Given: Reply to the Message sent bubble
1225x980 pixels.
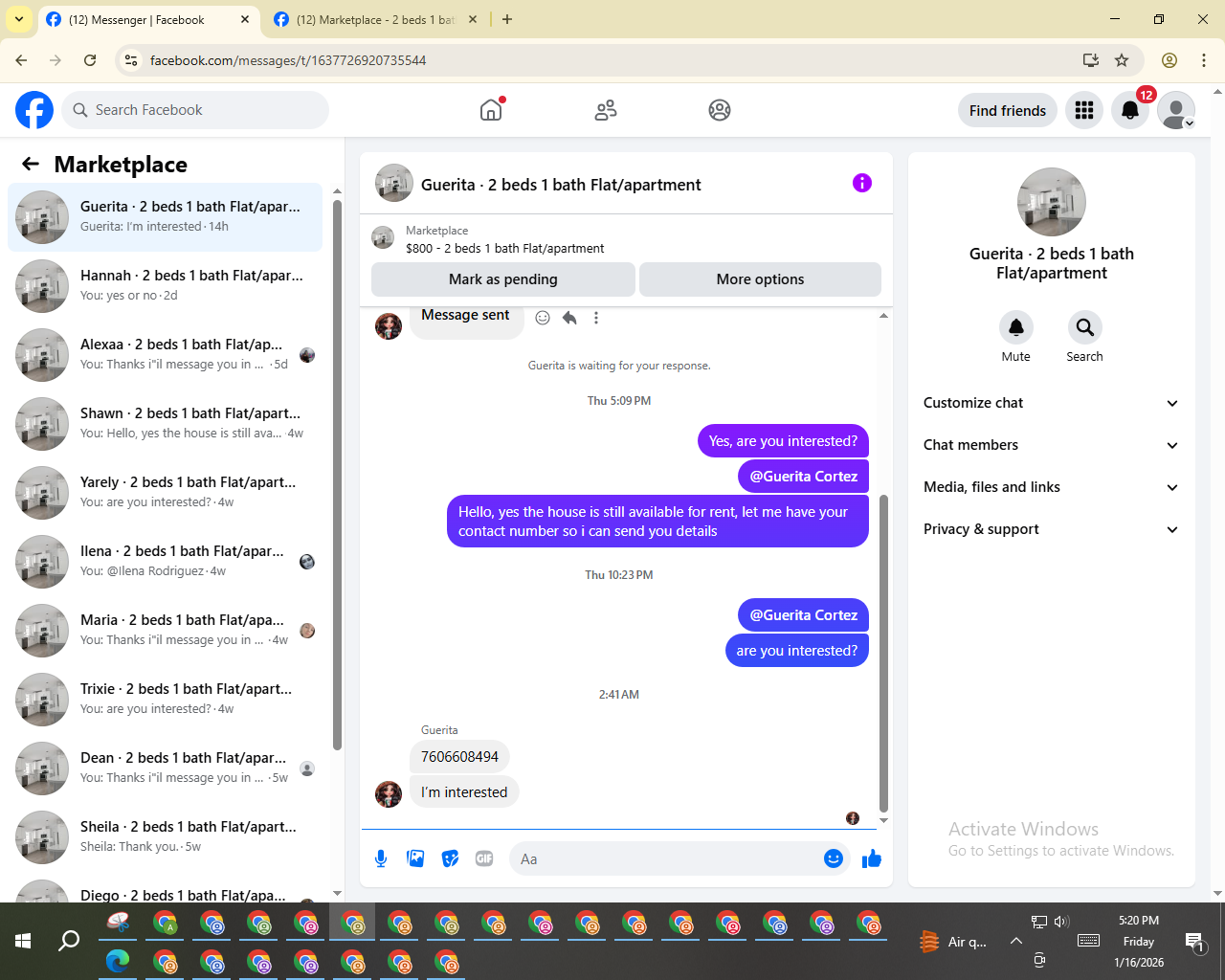Looking at the screenshot, I should click(569, 318).
